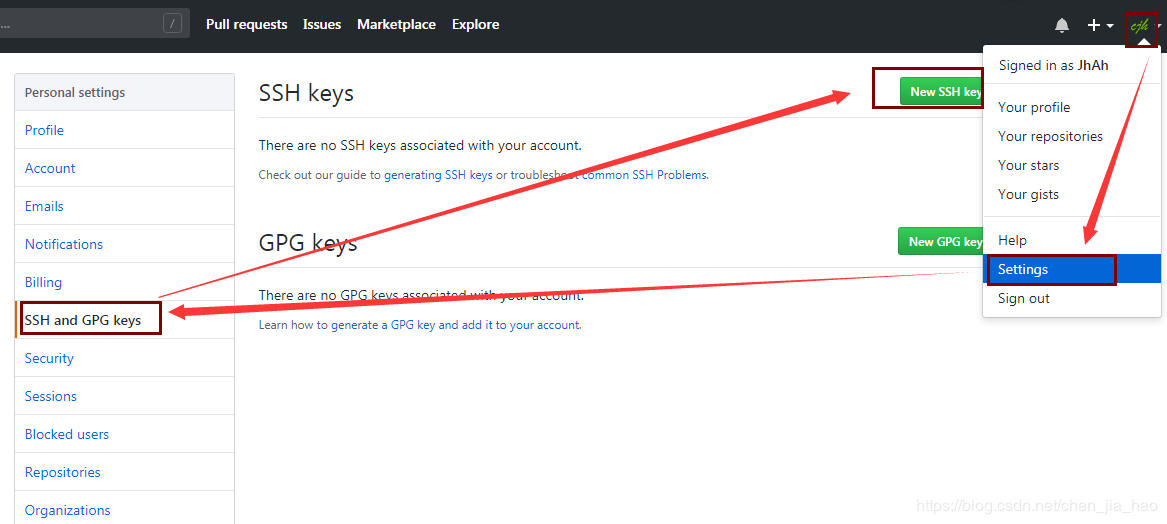This screenshot has height=524, width=1167.
Task: Select Billing in settings sidebar
Action: click(x=124, y=282)
